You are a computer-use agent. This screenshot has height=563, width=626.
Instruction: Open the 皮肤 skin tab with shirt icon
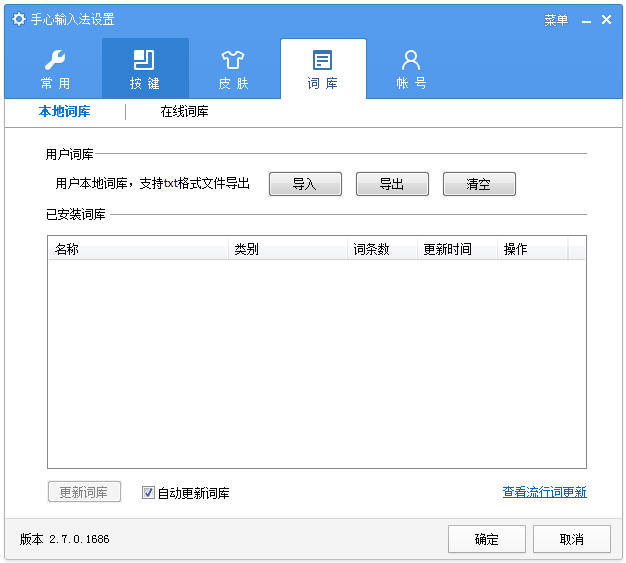click(234, 69)
